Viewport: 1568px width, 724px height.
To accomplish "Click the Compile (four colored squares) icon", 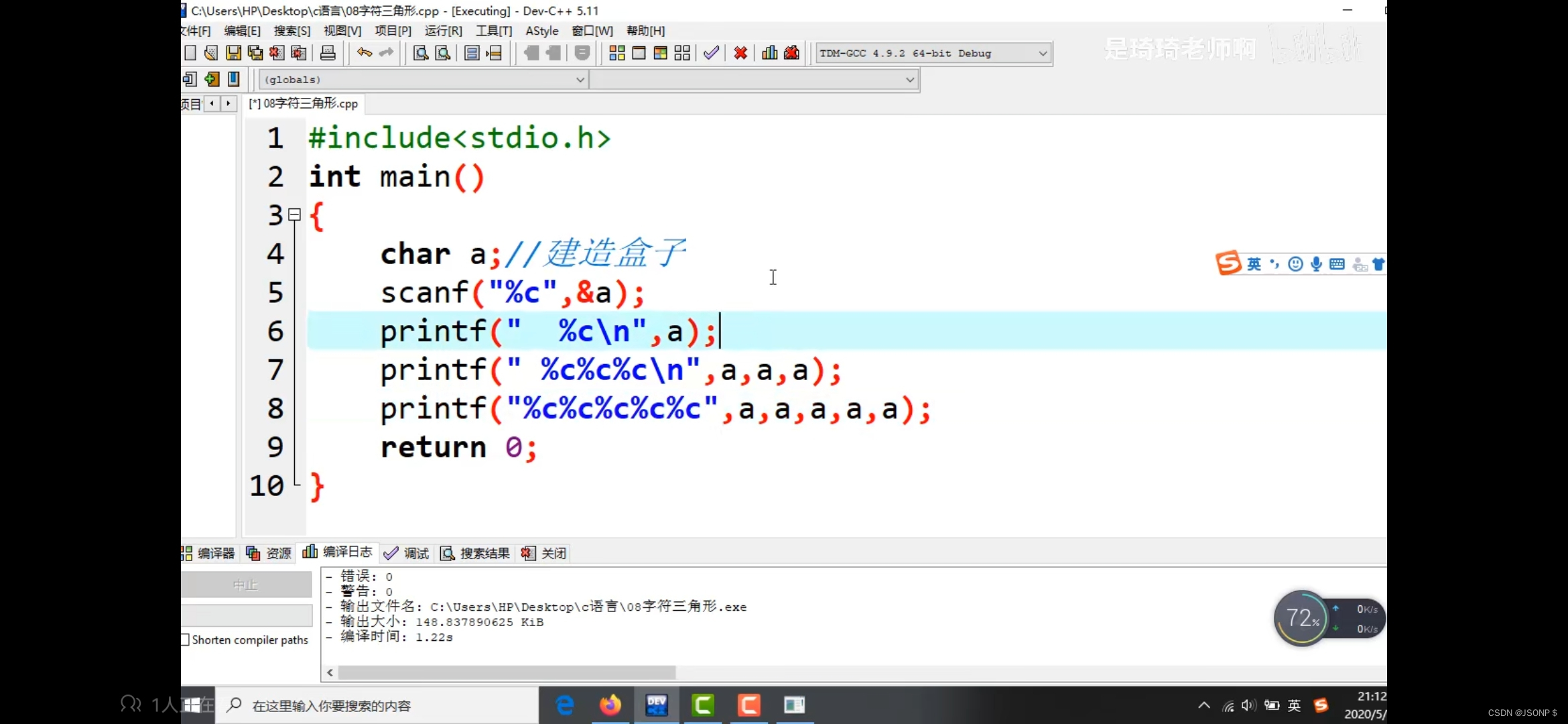I will [x=616, y=53].
